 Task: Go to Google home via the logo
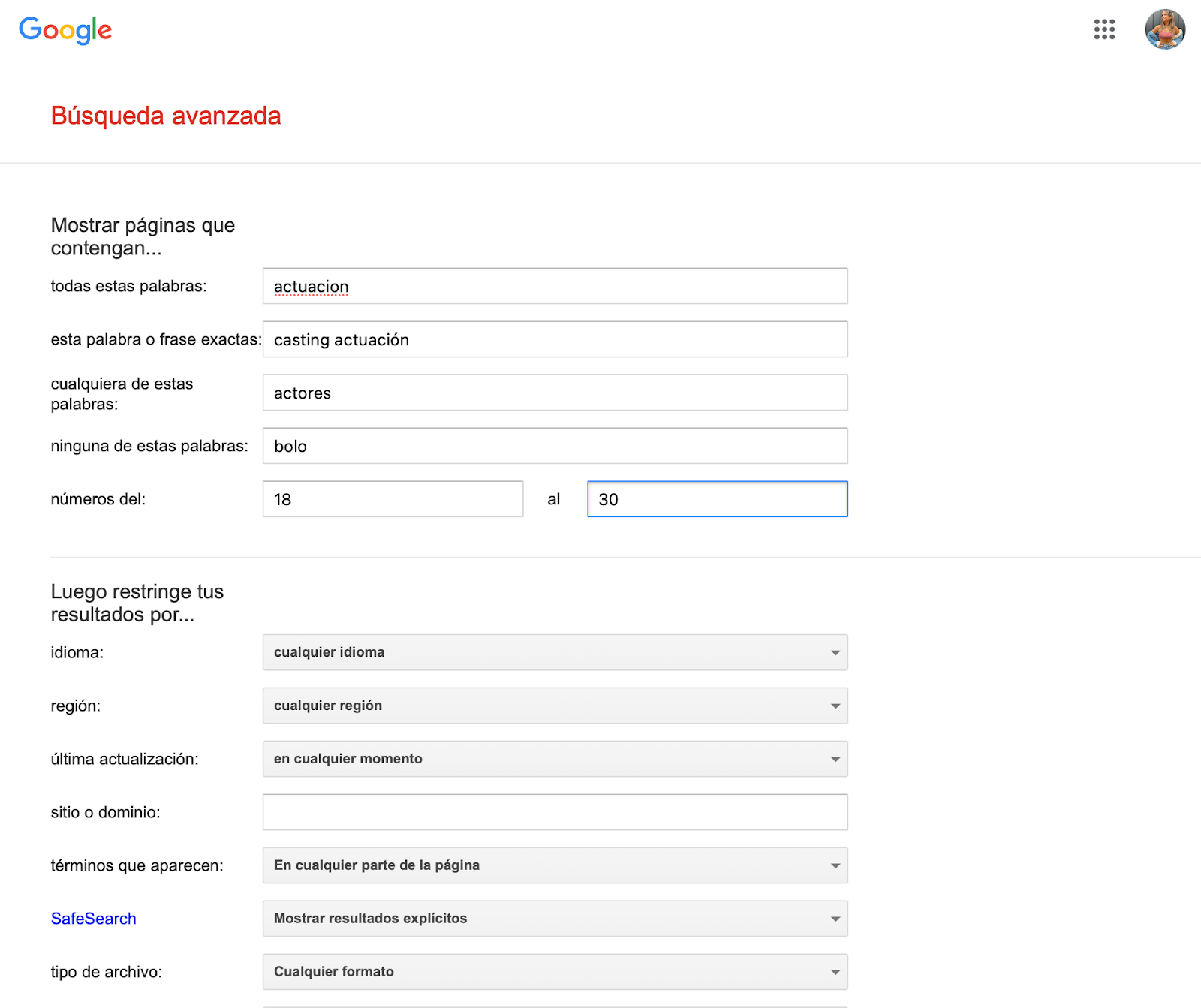[65, 30]
